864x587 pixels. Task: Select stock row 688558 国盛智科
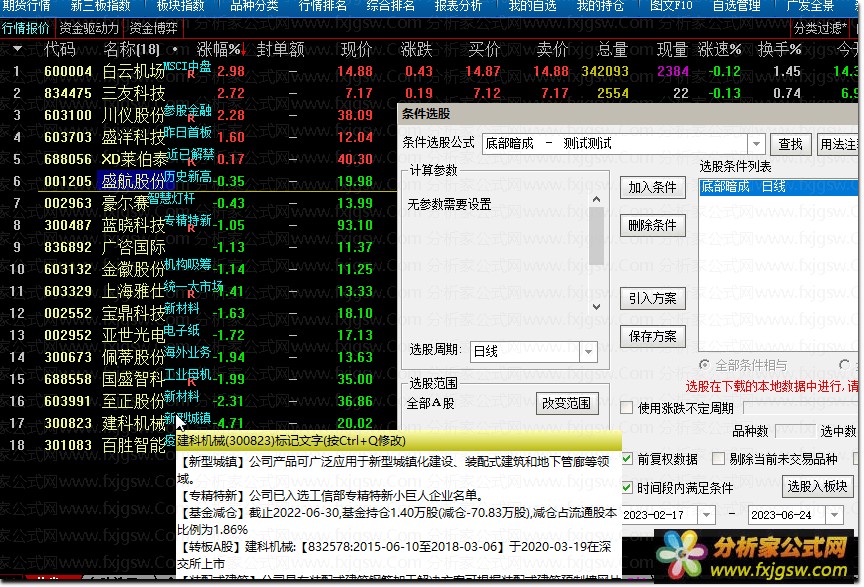point(198,379)
